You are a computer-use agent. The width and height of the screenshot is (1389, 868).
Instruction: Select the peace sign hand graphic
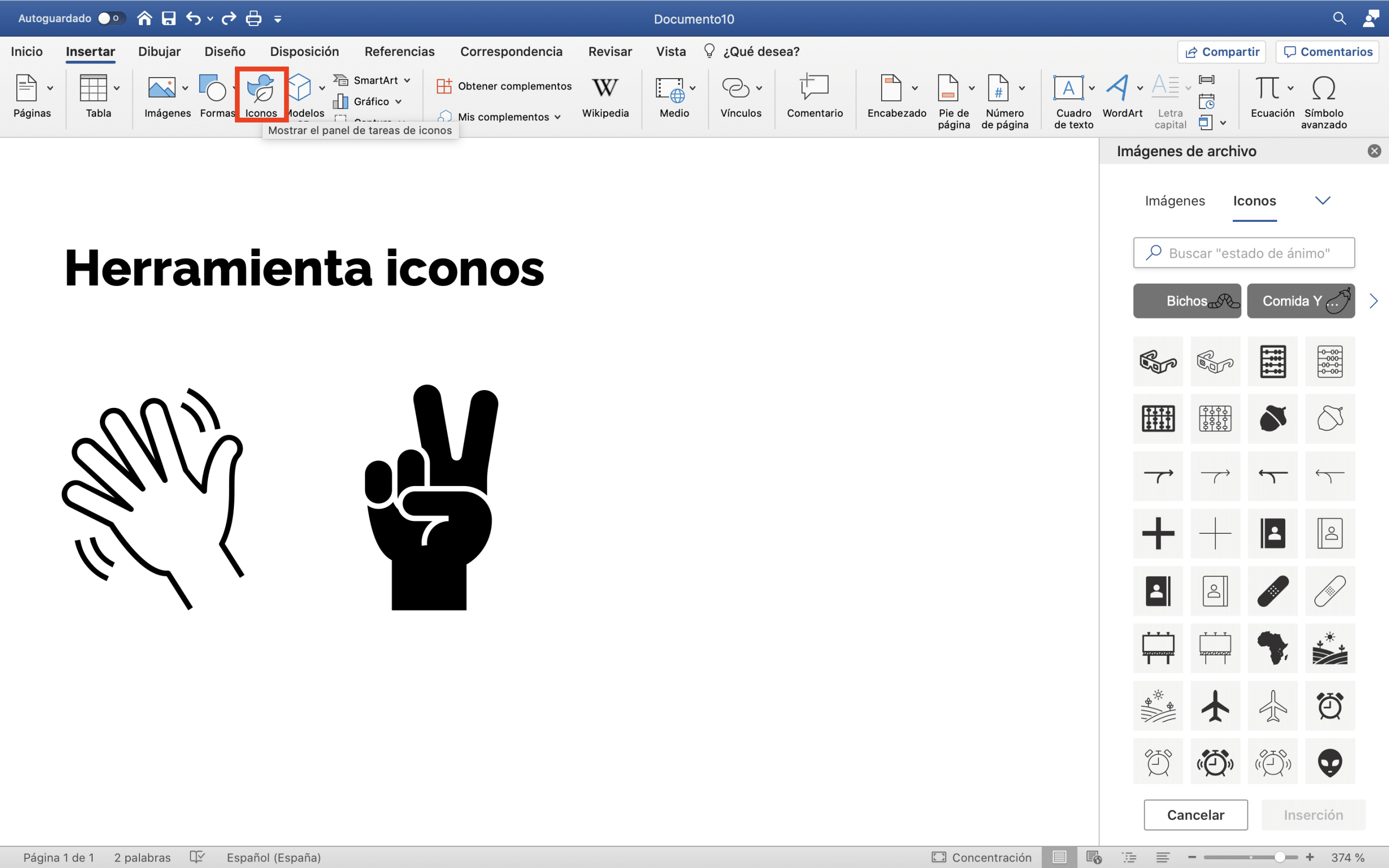[432, 497]
